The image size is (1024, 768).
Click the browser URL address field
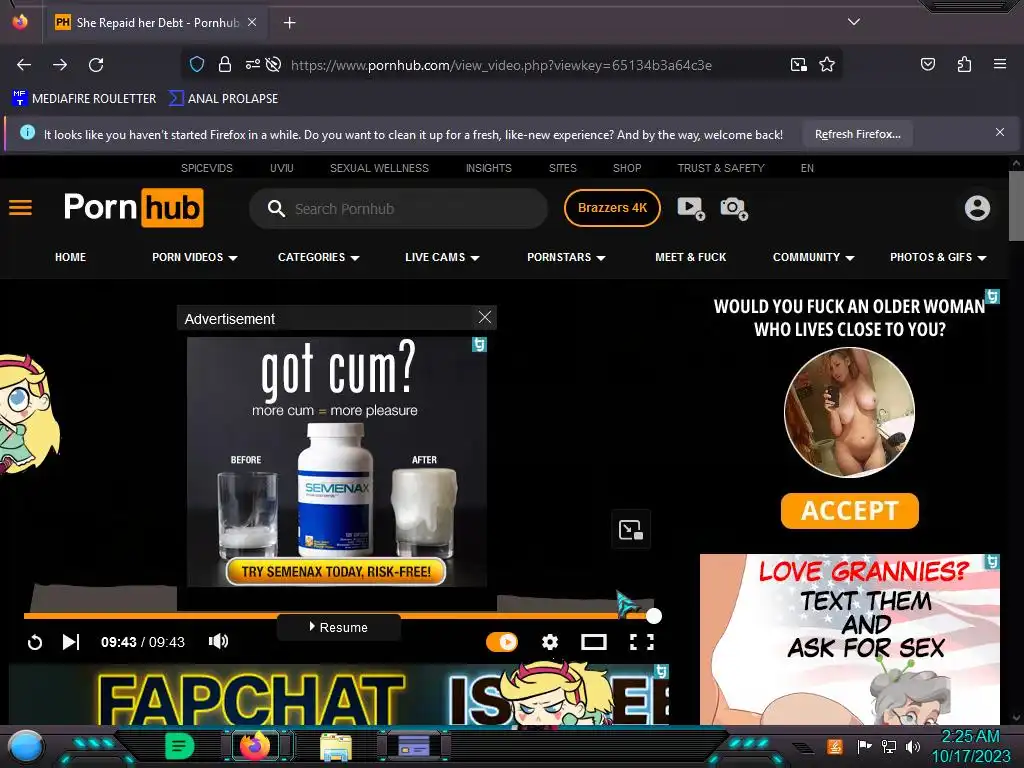(501, 65)
